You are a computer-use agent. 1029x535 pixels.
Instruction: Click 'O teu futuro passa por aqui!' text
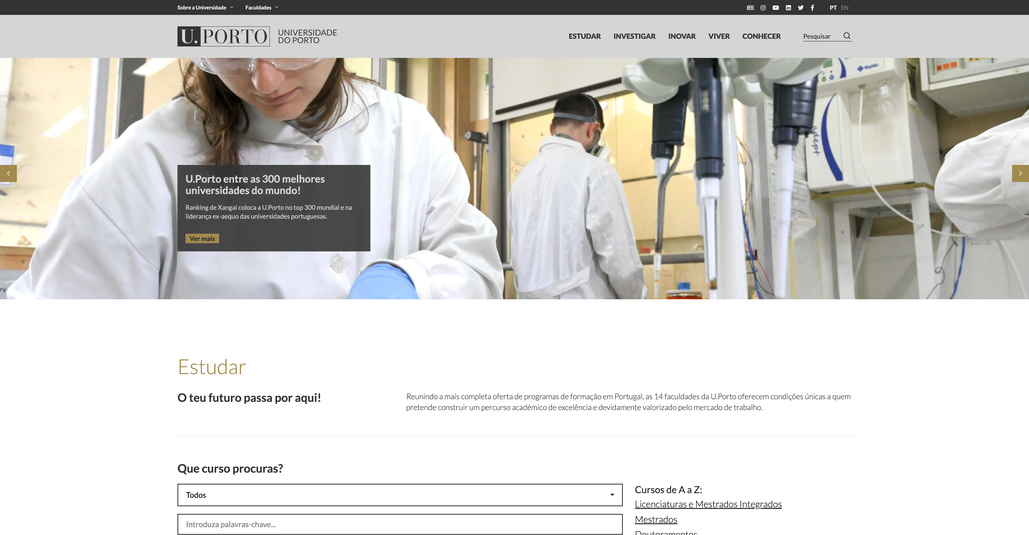249,398
